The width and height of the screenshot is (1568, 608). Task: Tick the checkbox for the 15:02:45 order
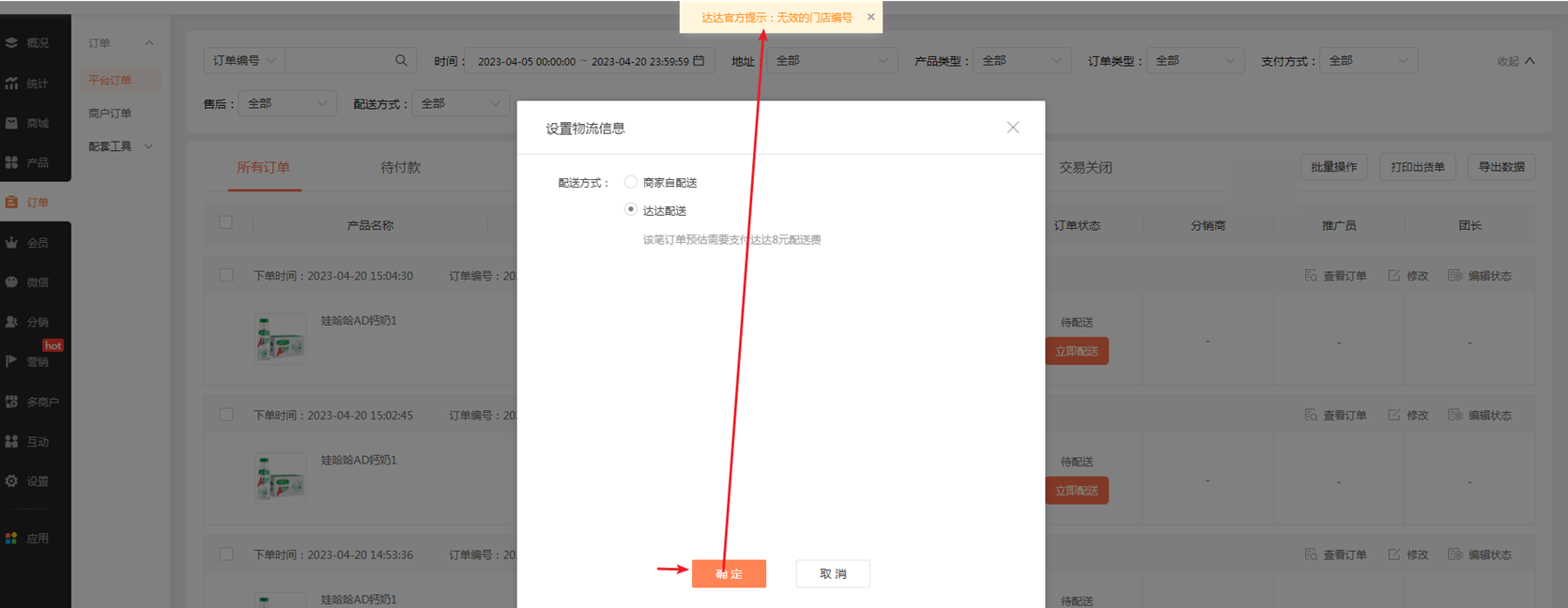pyautogui.click(x=226, y=414)
